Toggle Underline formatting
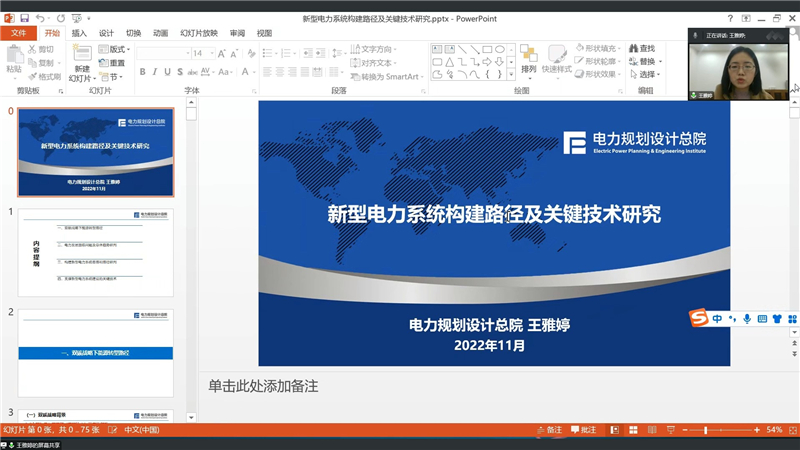800x450 pixels. tap(167, 72)
